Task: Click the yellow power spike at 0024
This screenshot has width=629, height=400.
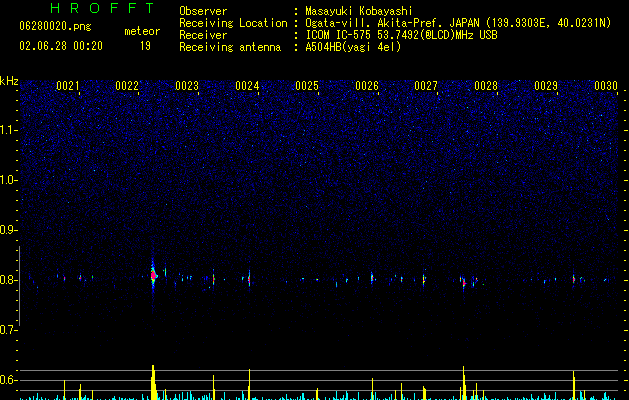Action: click(x=250, y=384)
